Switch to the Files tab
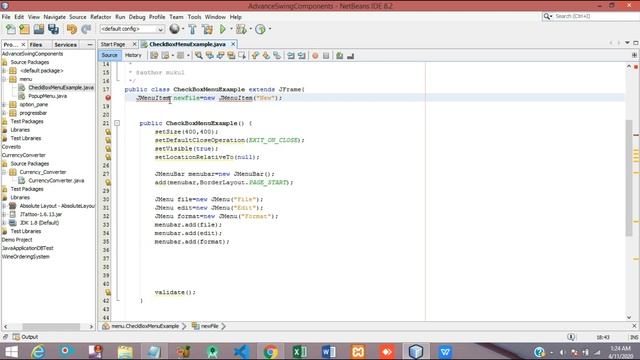 click(36, 44)
